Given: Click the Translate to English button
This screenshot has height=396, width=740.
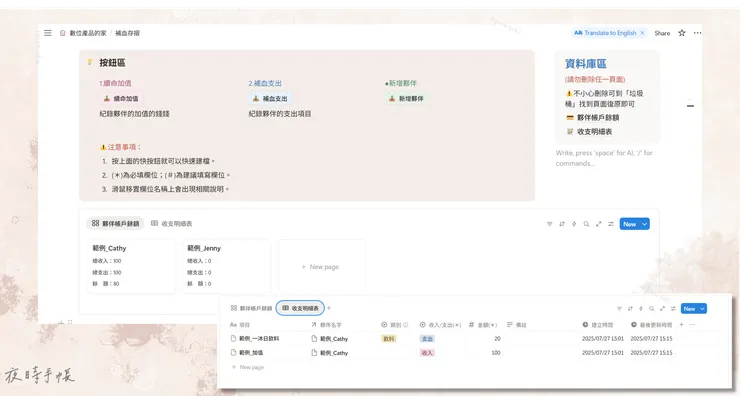Looking at the screenshot, I should tap(605, 33).
